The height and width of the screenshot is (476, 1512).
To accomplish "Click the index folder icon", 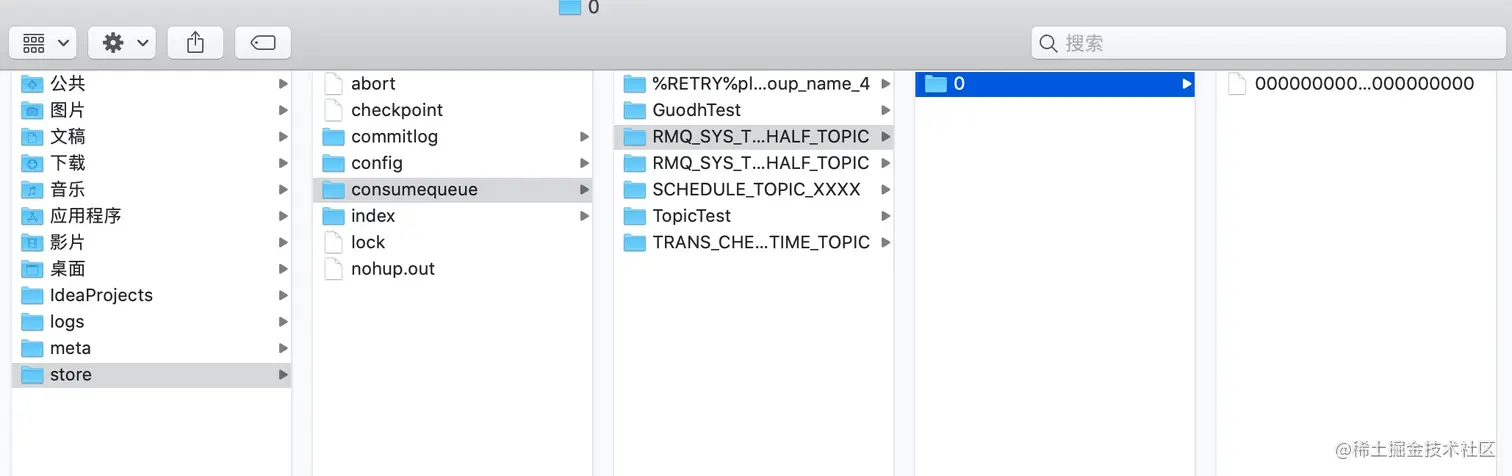I will (x=334, y=216).
